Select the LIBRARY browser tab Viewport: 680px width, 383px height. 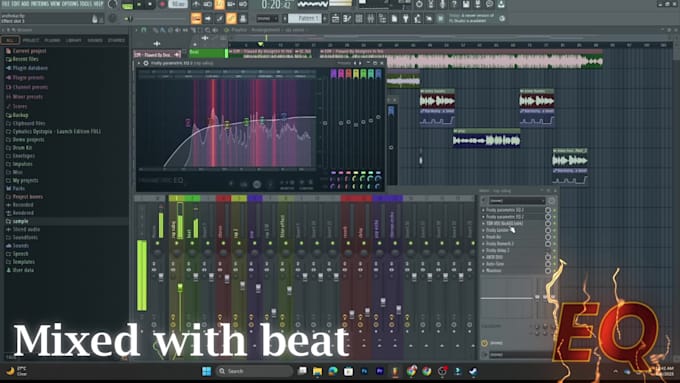[73, 40]
